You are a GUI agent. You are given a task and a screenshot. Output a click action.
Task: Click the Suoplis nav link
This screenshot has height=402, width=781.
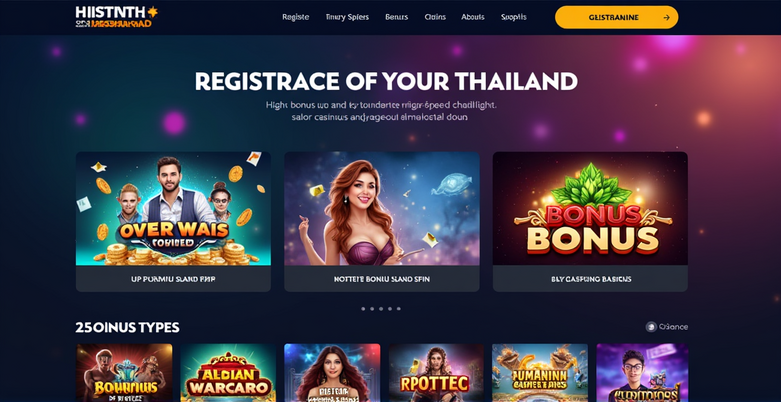(514, 17)
